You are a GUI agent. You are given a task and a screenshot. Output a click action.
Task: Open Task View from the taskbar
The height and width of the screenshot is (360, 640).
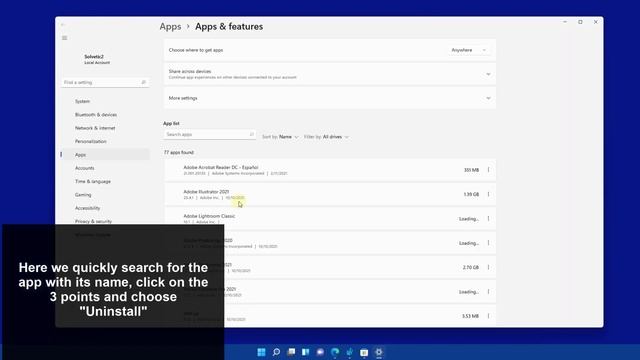291,352
